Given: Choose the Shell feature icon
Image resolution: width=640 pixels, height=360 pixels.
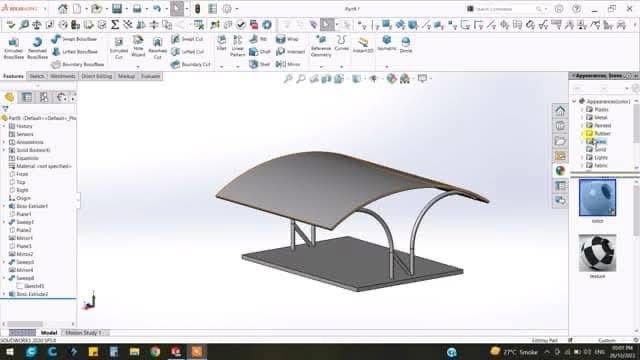Looking at the screenshot, I should (x=260, y=64).
